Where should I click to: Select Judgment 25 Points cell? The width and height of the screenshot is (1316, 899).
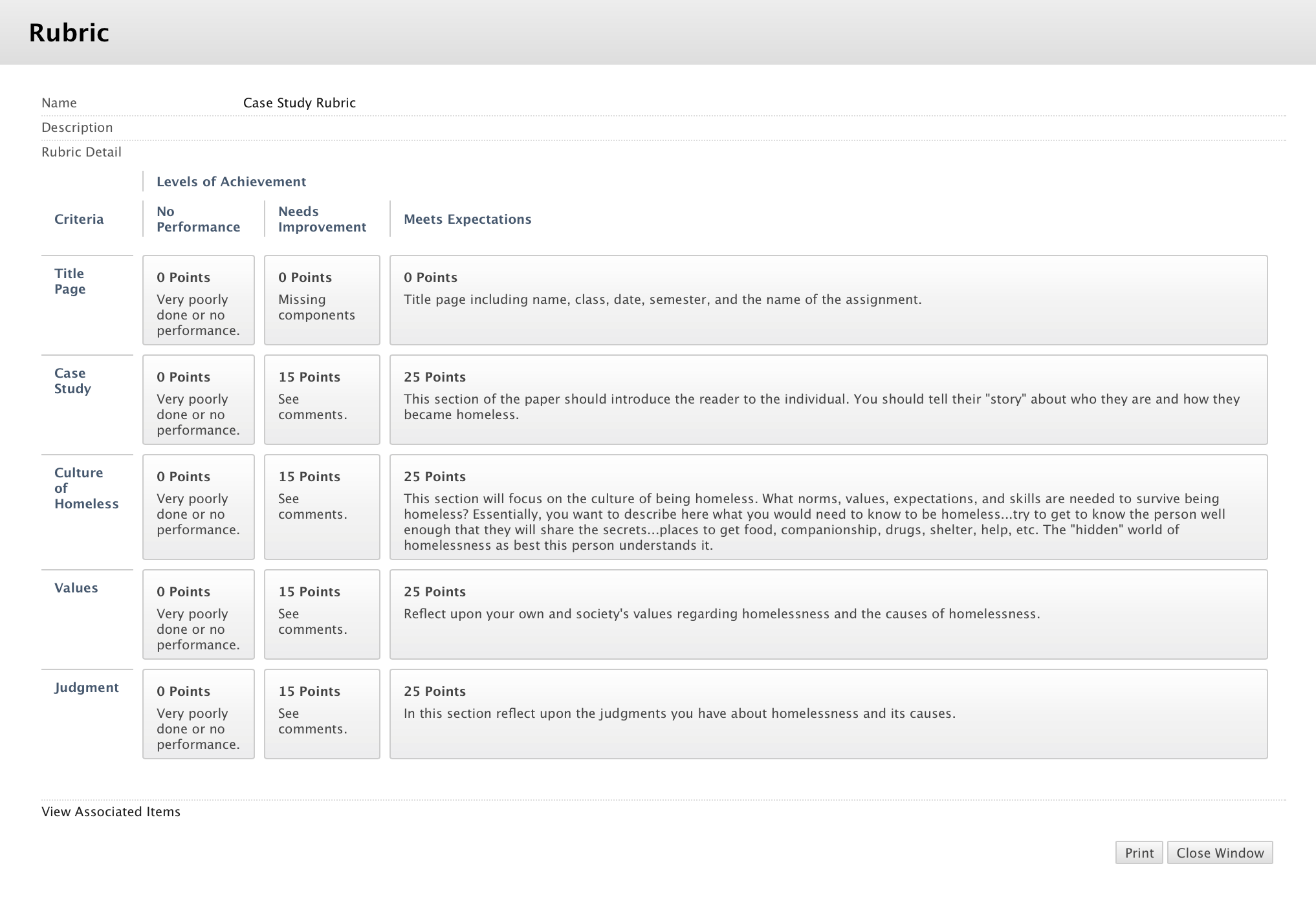click(828, 714)
